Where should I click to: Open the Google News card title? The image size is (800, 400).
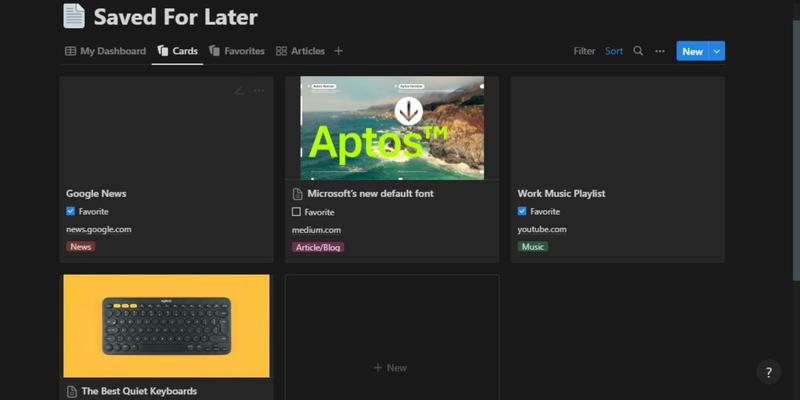pos(96,193)
